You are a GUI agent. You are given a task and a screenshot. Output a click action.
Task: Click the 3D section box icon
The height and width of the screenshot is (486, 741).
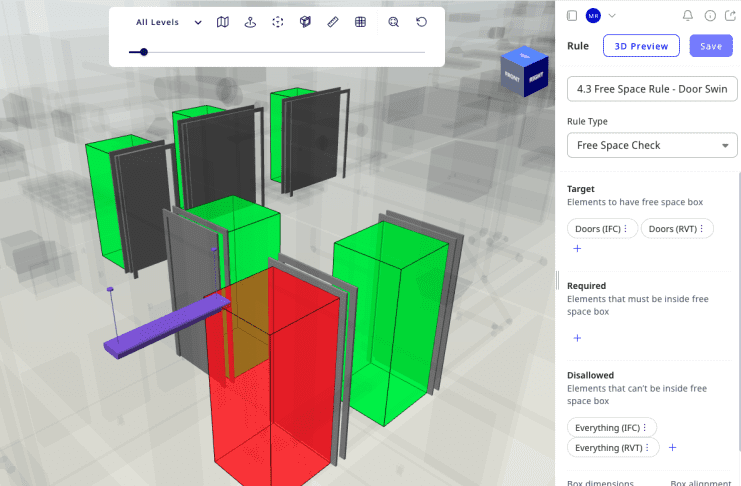305,22
